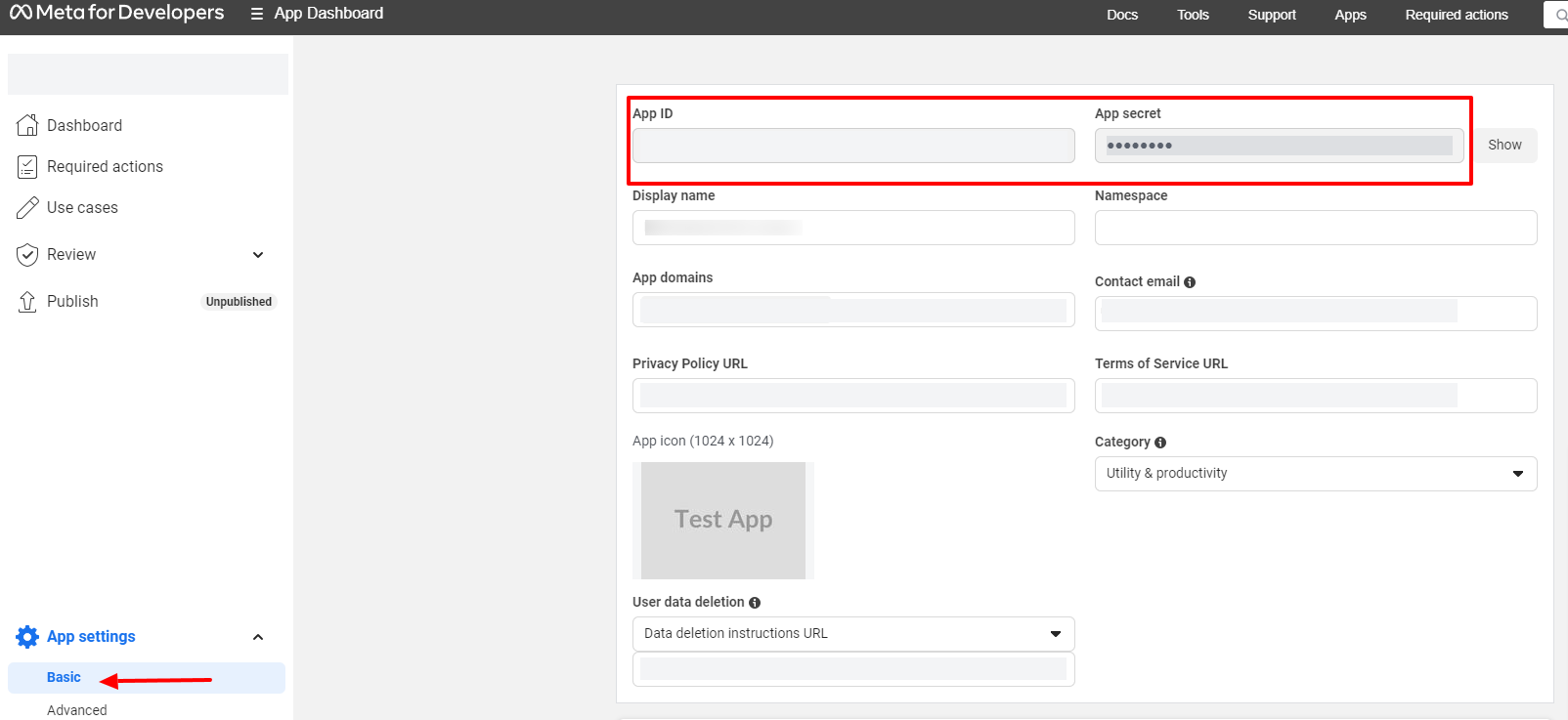
Task: Click the User data deletion info icon
Action: 755,603
